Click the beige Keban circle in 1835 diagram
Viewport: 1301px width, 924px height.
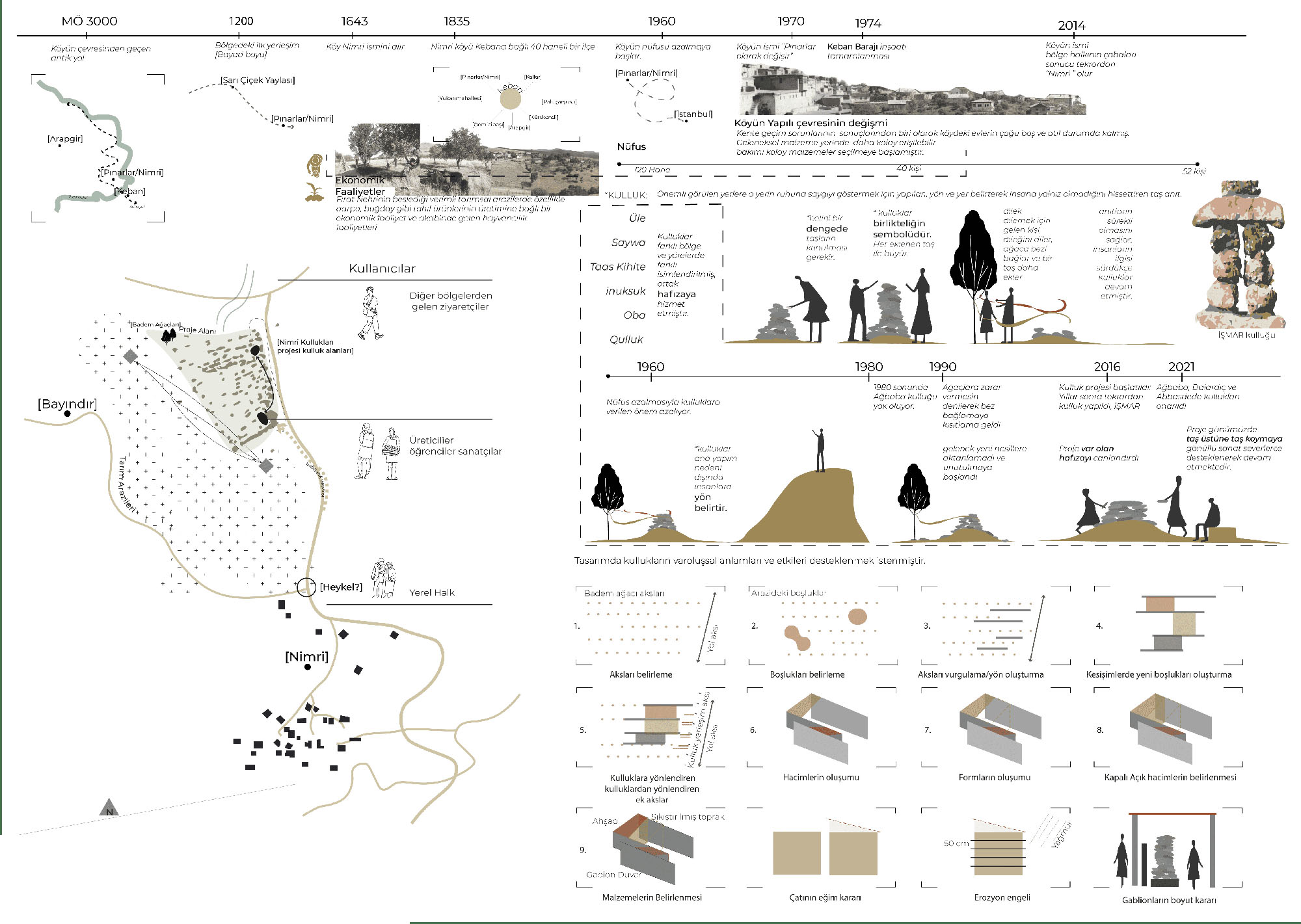click(510, 99)
